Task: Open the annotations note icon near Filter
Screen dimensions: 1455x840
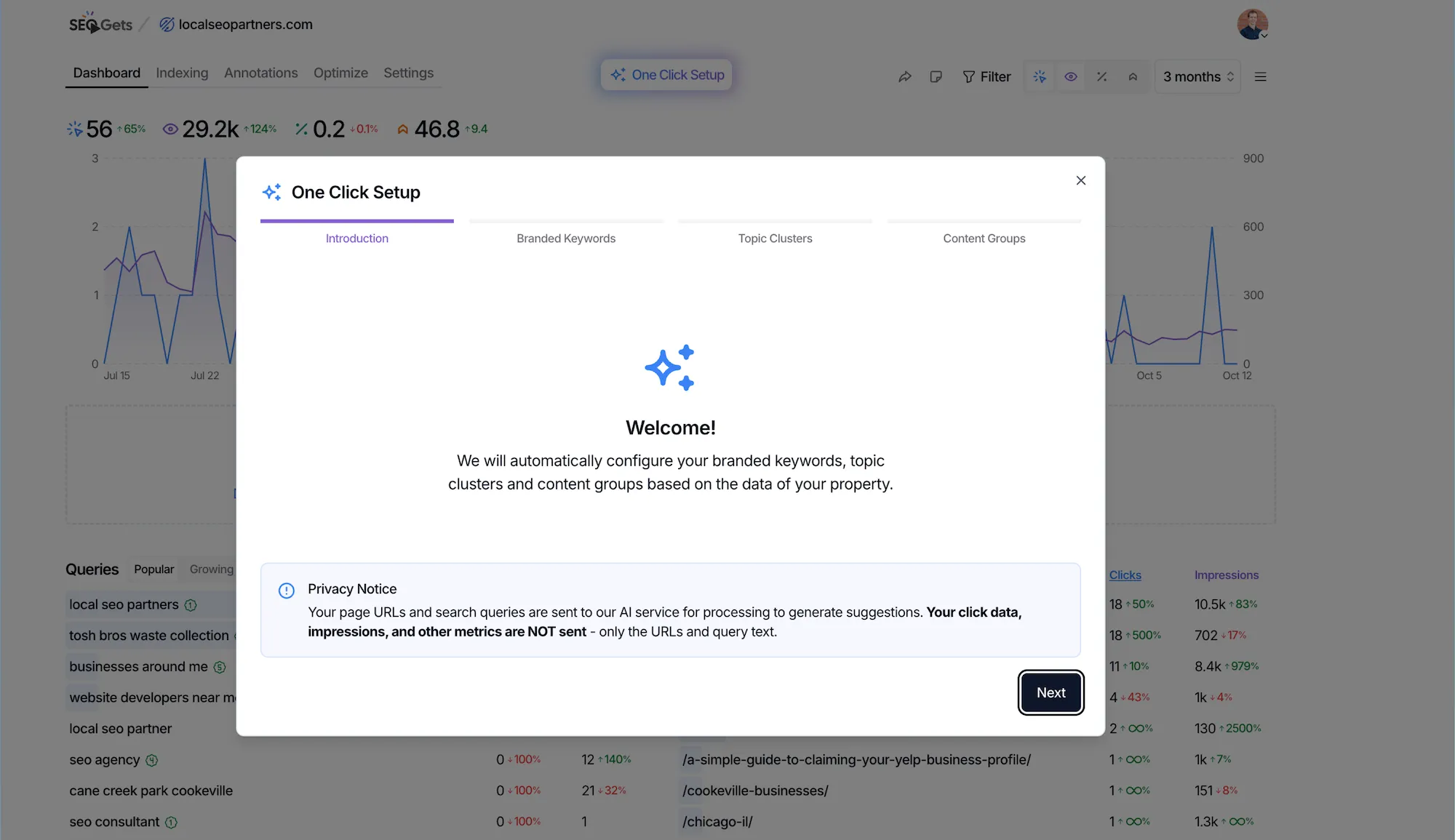Action: (936, 76)
